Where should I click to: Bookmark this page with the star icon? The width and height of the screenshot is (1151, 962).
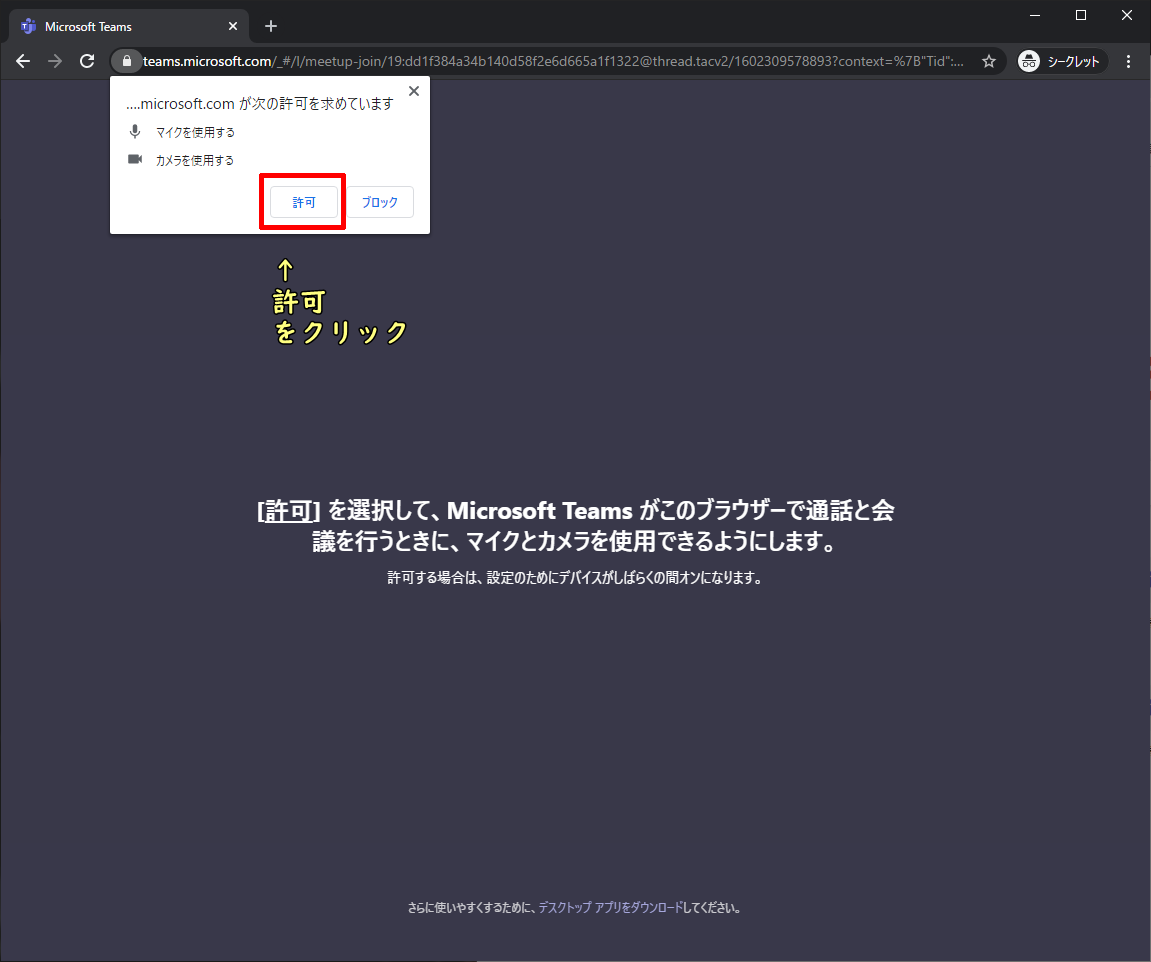[x=989, y=61]
